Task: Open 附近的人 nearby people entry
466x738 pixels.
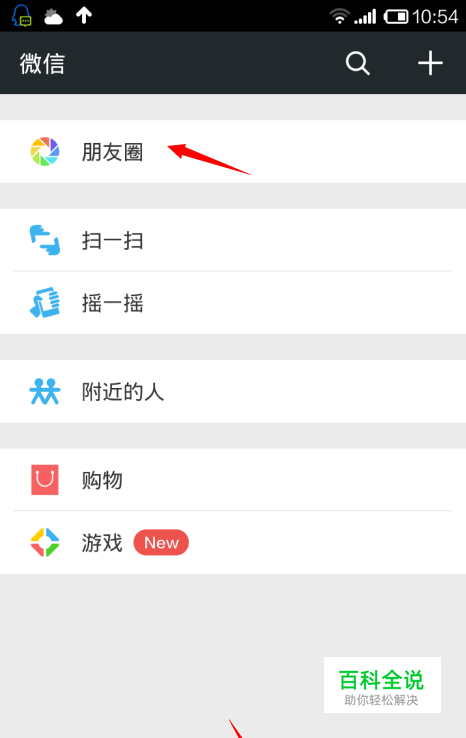Action: click(233, 392)
